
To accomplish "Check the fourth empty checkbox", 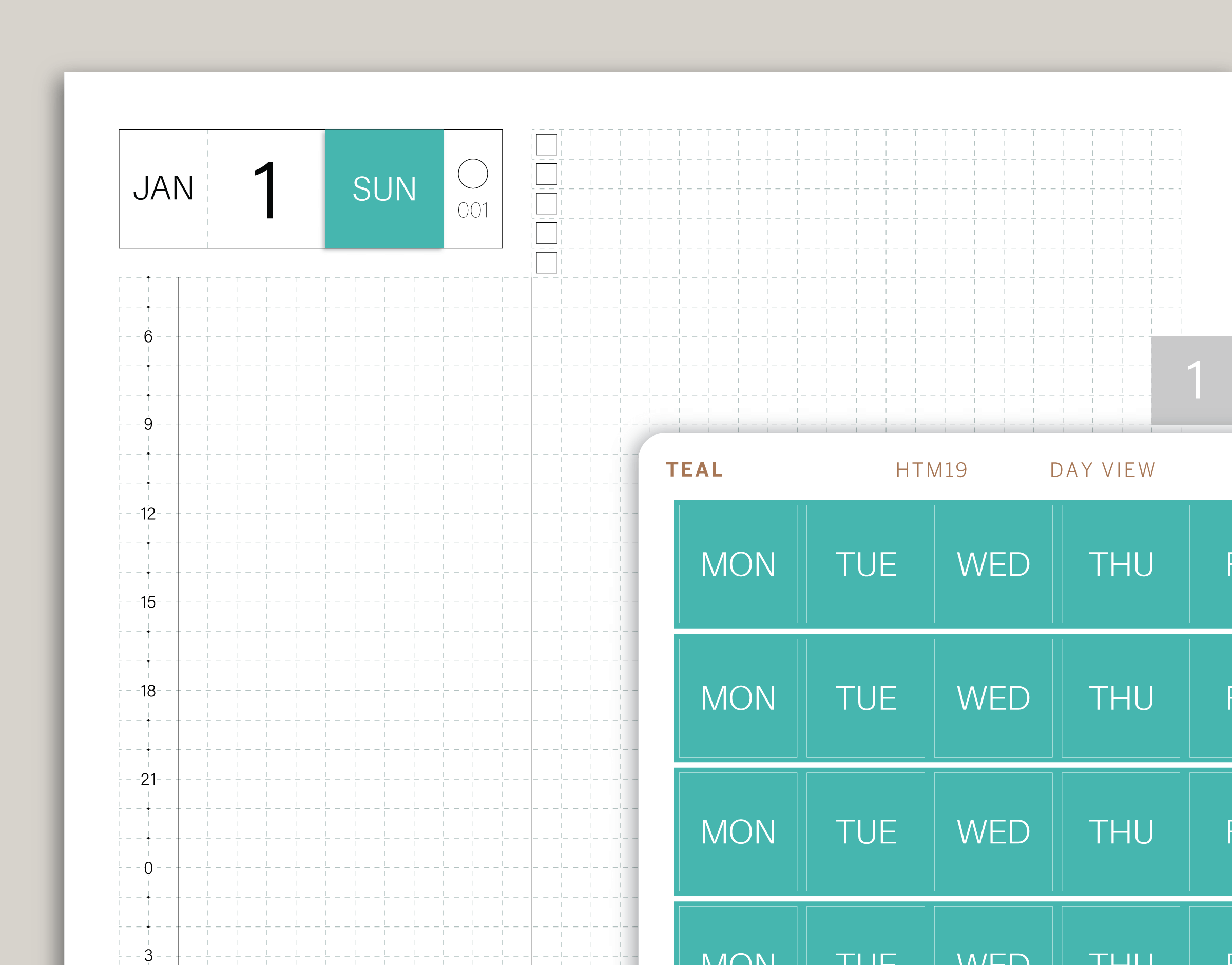I will pos(546,233).
